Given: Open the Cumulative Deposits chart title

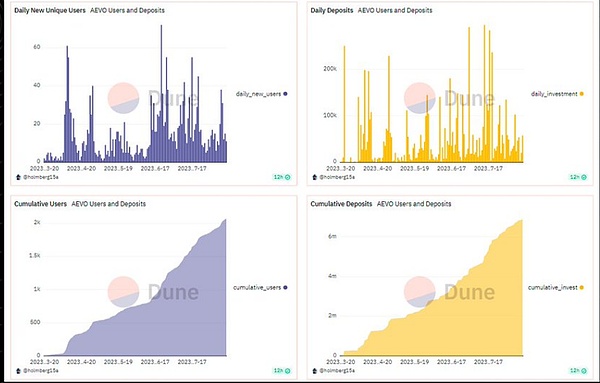Looking at the screenshot, I should (341, 204).
